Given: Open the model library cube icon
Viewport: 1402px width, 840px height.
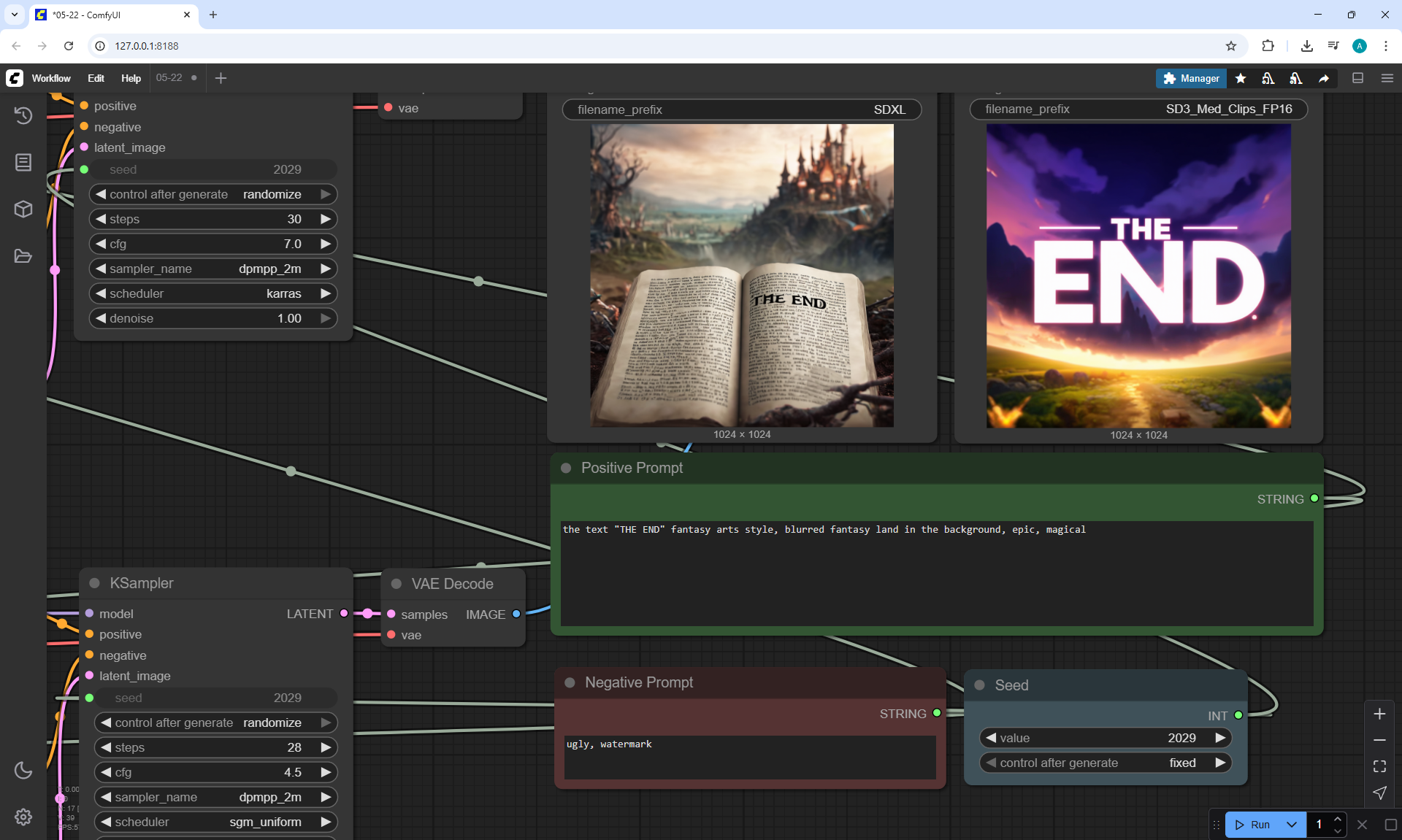Looking at the screenshot, I should pos(23,209).
